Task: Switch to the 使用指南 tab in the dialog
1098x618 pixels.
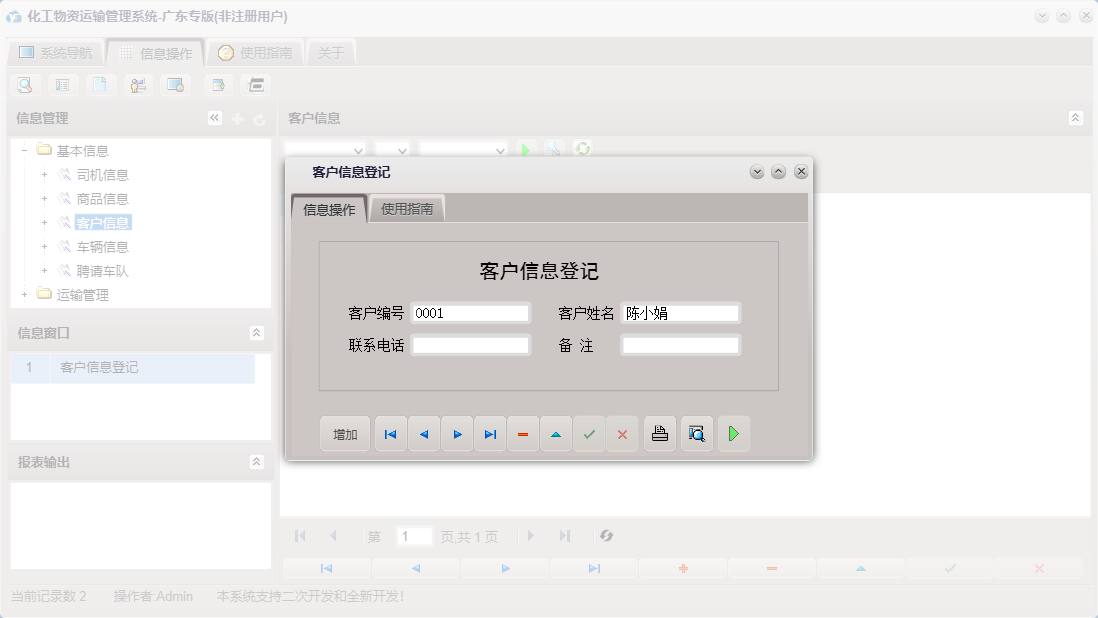Action: (406, 208)
